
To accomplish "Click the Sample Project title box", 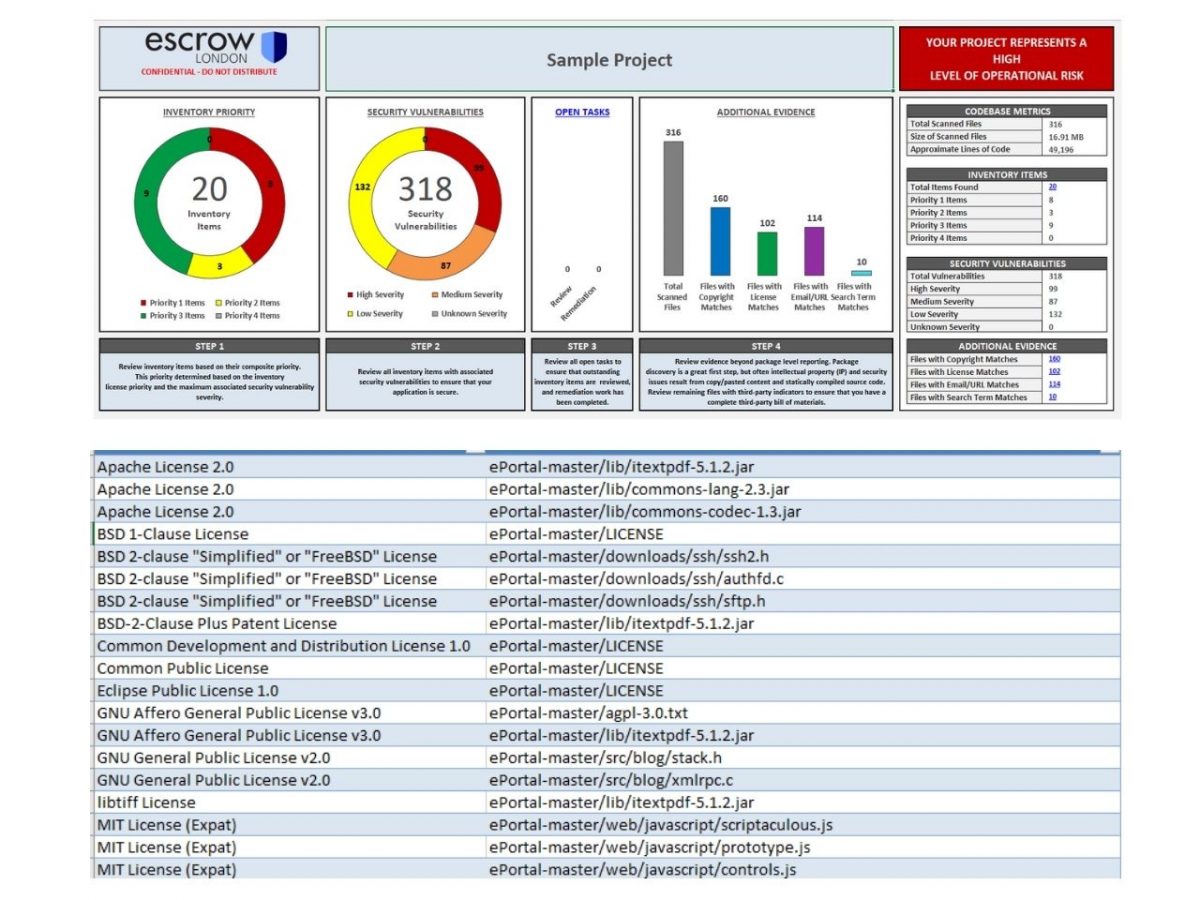I will pyautogui.click(x=609, y=60).
